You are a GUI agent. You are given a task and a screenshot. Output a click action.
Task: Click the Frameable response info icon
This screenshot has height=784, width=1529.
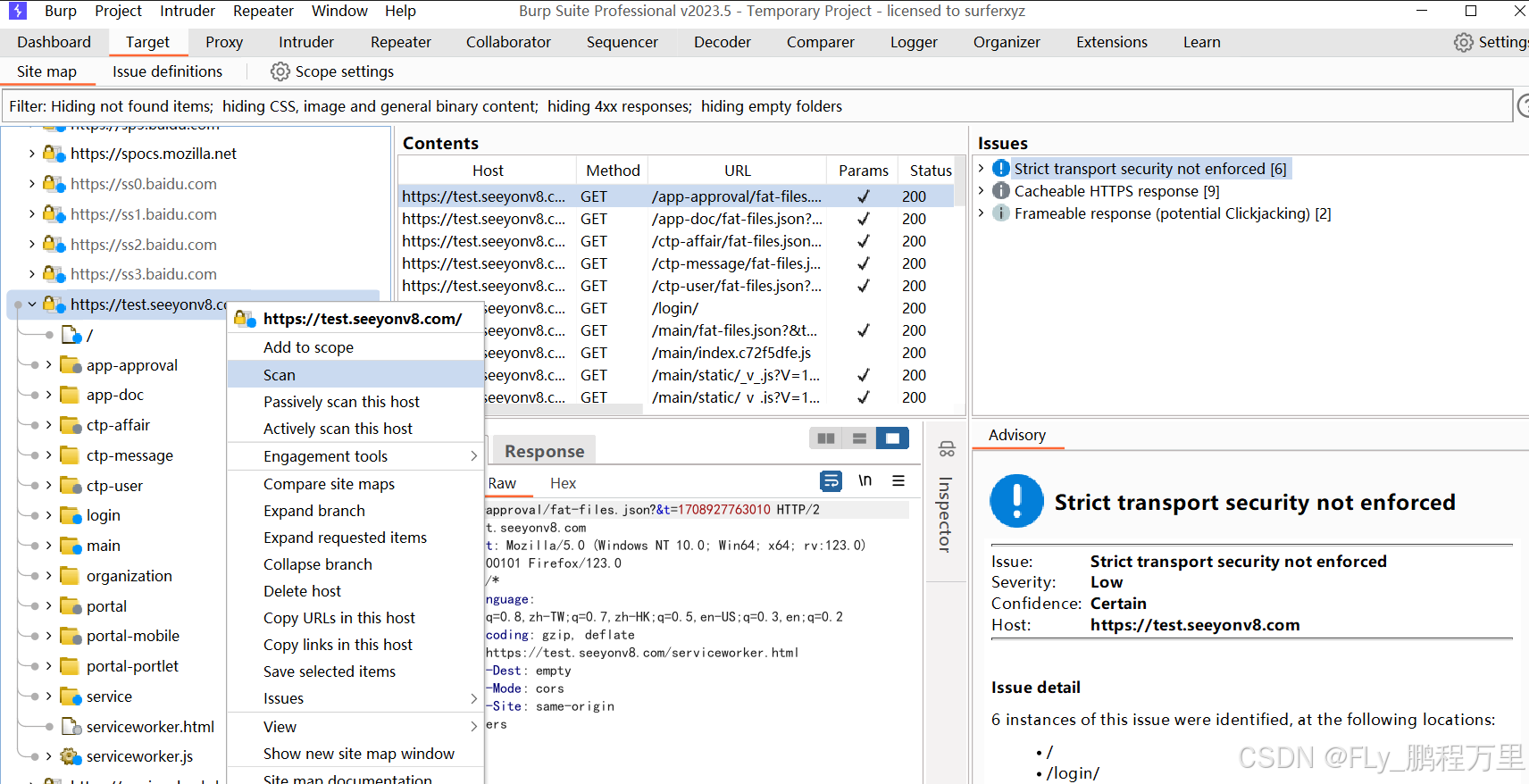click(x=1001, y=213)
